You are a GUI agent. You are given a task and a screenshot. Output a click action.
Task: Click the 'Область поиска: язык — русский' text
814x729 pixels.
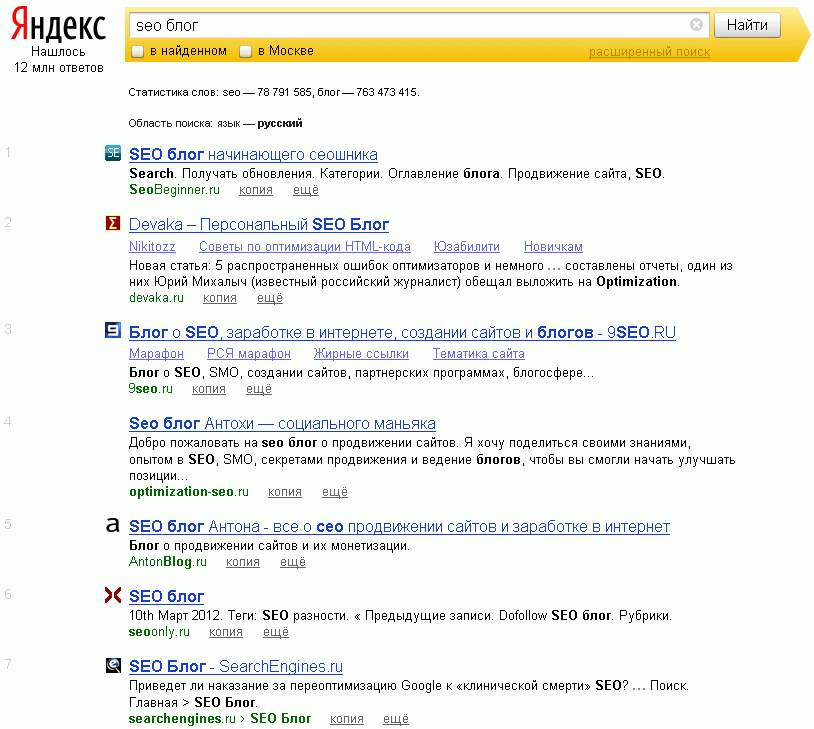click(215, 124)
